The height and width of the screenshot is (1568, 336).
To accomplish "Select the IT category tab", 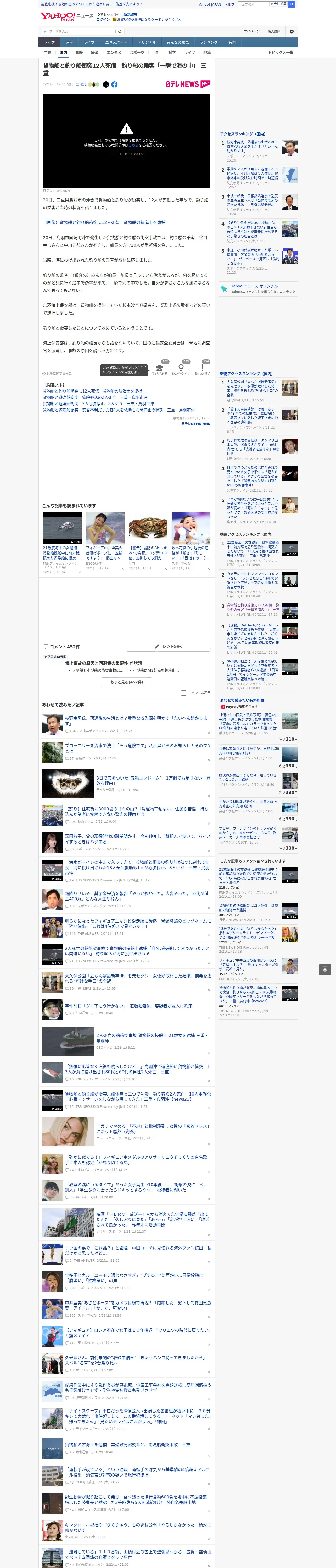I will (x=156, y=52).
